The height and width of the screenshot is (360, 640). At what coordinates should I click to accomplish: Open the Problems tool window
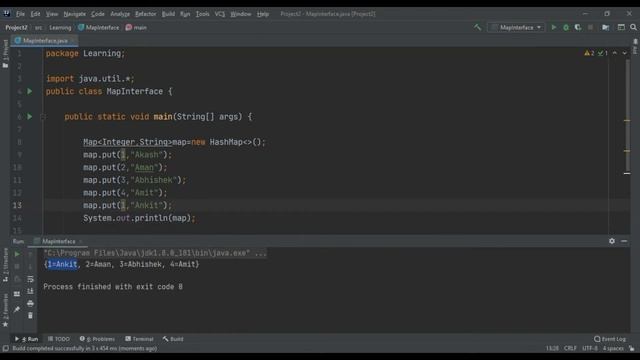pos(97,339)
